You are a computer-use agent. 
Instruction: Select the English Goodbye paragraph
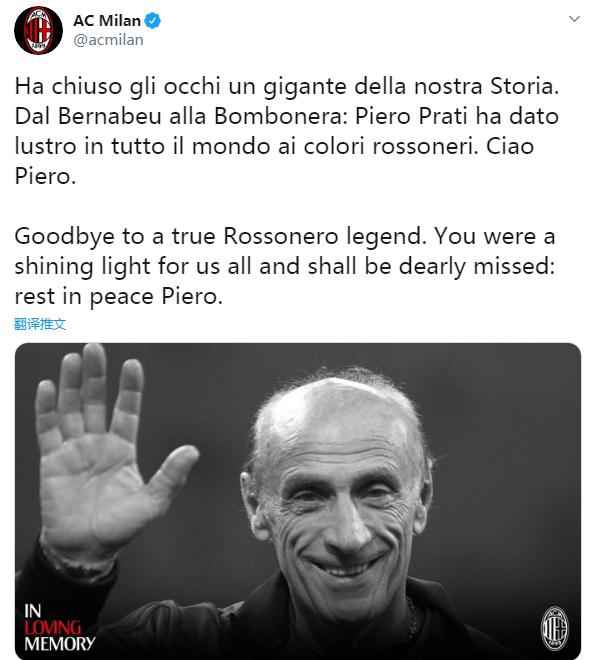(x=285, y=266)
